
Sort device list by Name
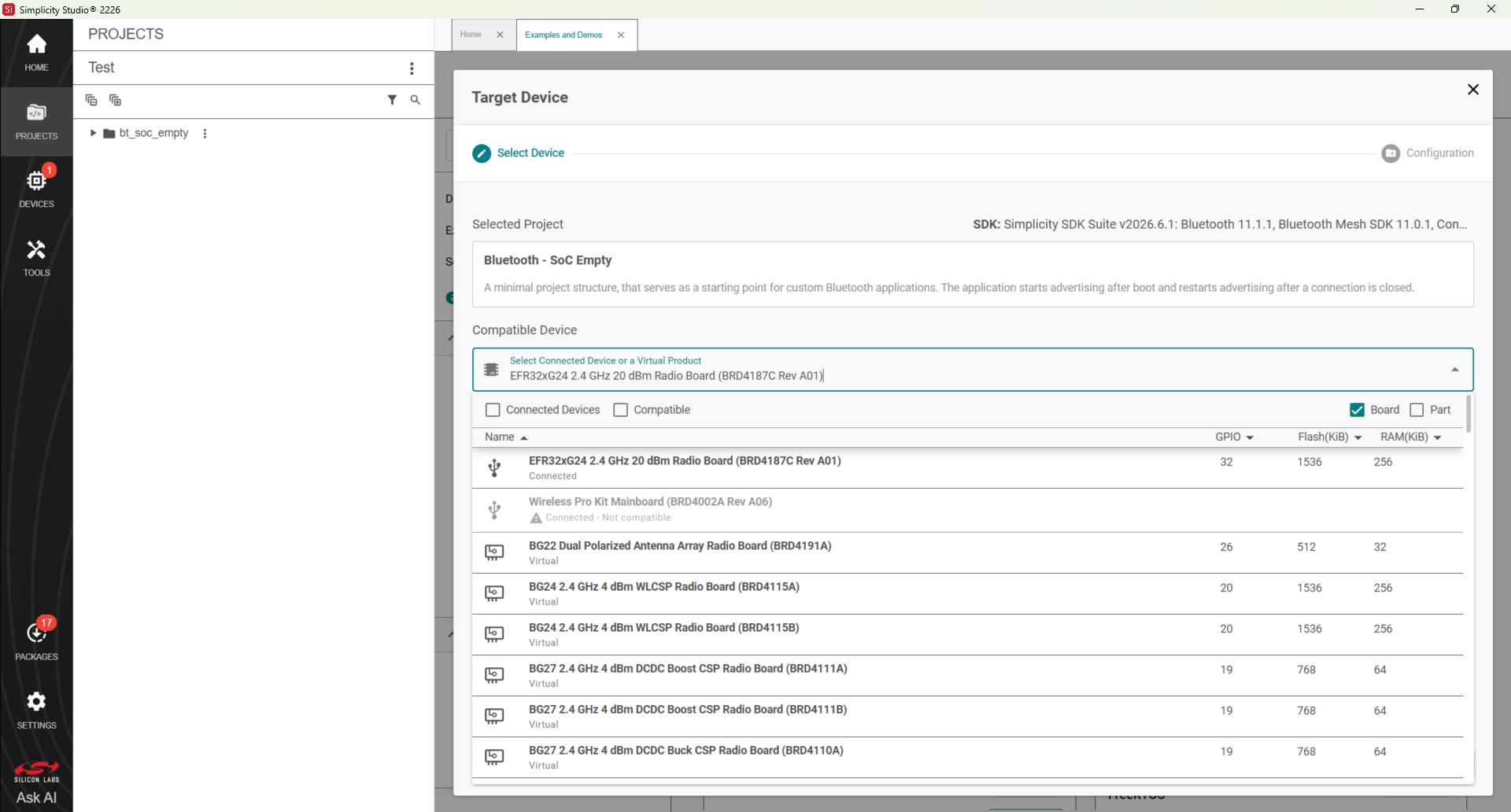click(x=505, y=437)
